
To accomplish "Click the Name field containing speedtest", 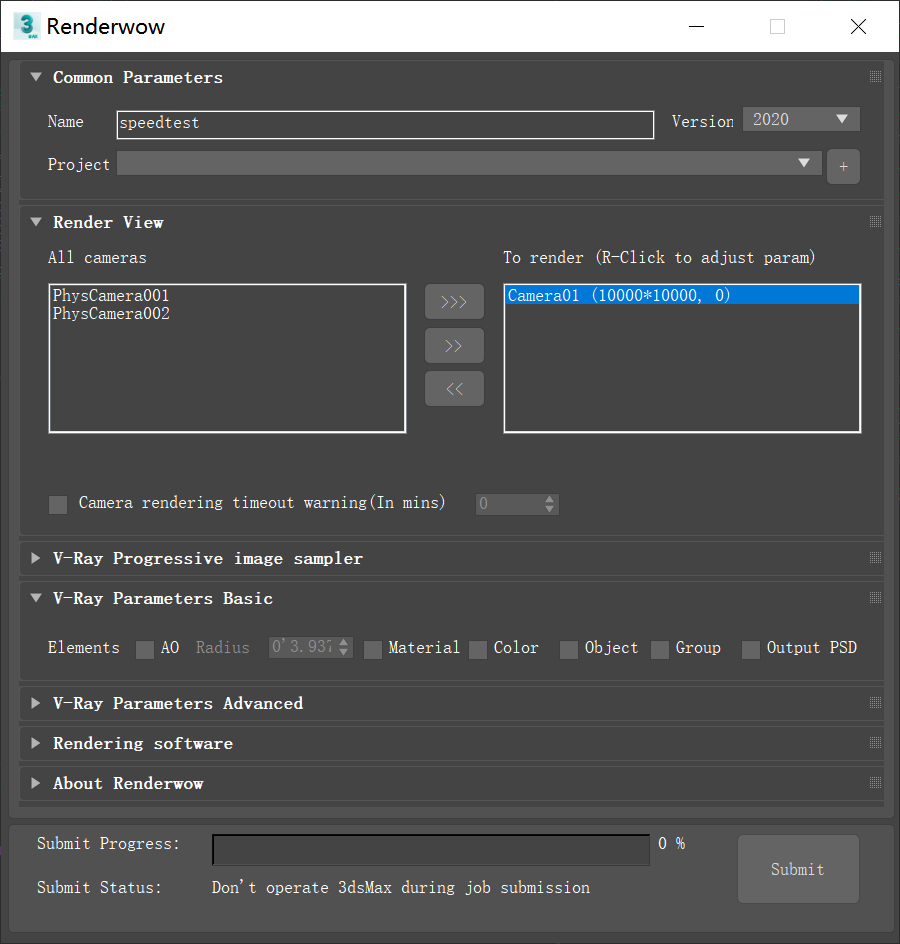I will (x=385, y=125).
